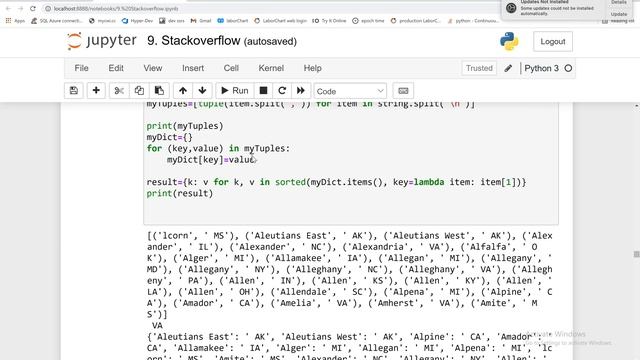This screenshot has width=640, height=360.
Task: Interrupt the kernel with the stop icon
Action: pos(264,91)
